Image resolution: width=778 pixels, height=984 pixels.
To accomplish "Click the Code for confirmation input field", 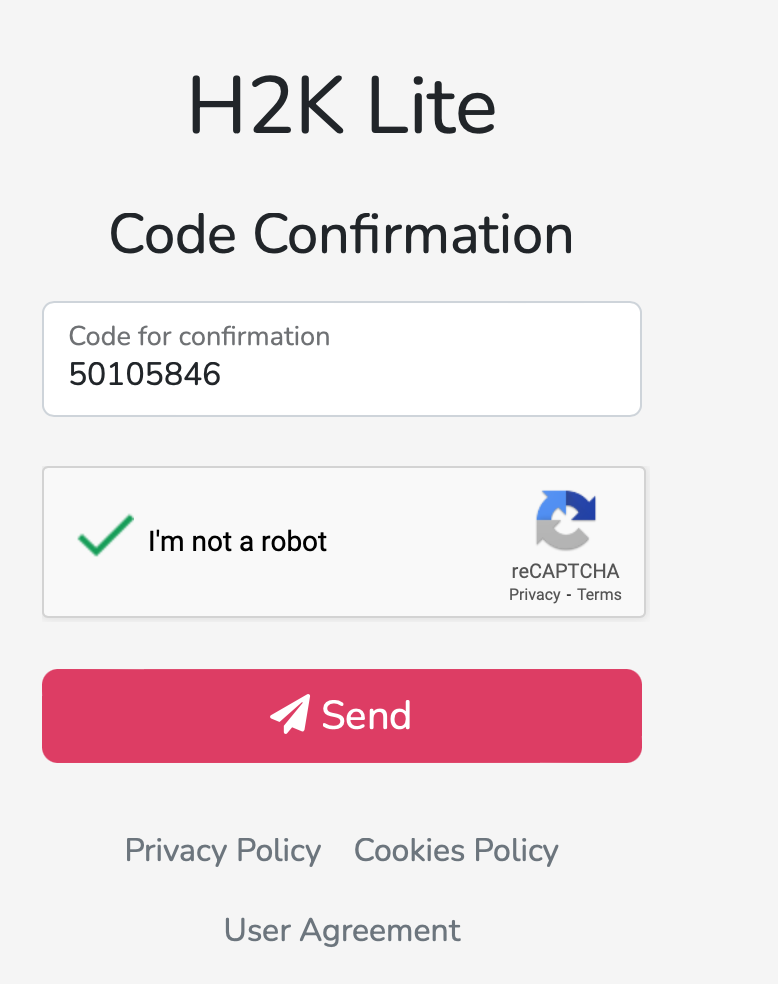I will pyautogui.click(x=341, y=358).
